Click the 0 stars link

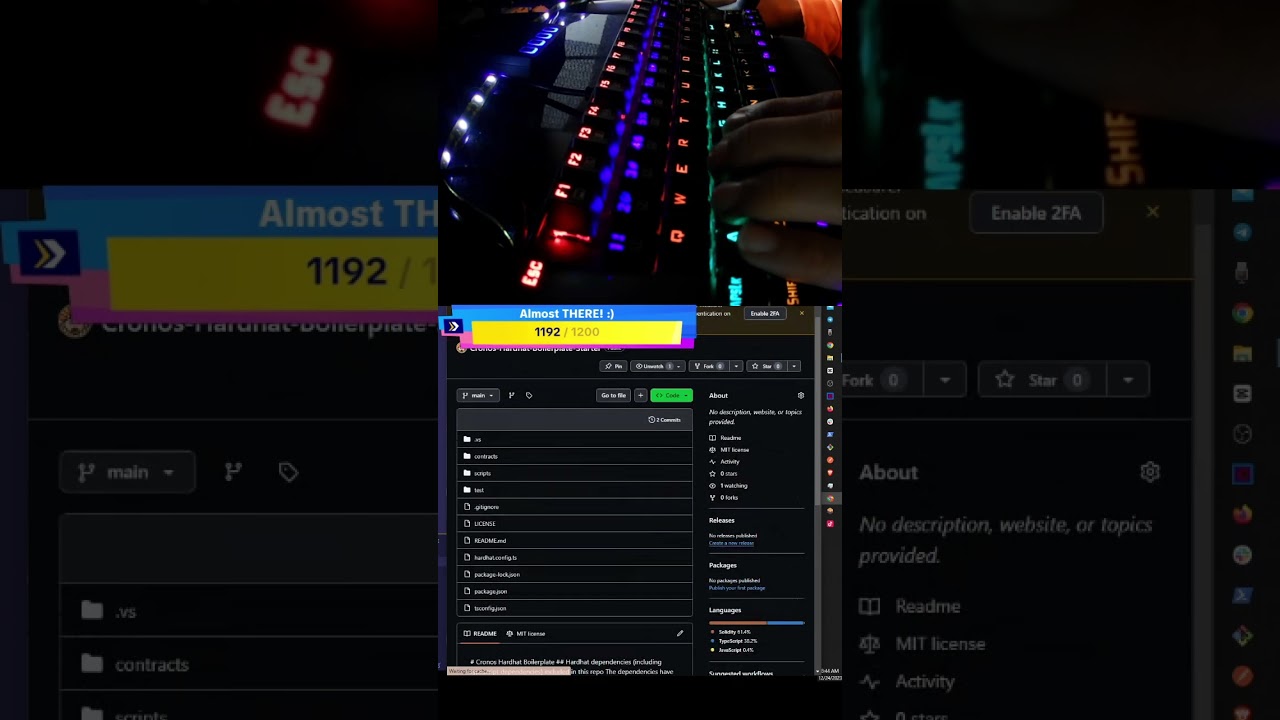click(723, 474)
